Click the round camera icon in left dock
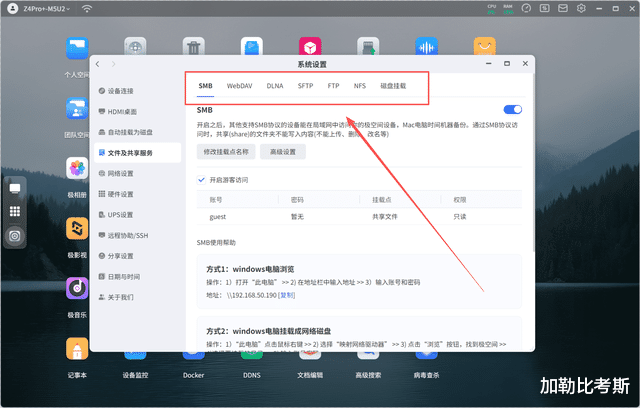Screen dimensions: 640x408 point(15,236)
